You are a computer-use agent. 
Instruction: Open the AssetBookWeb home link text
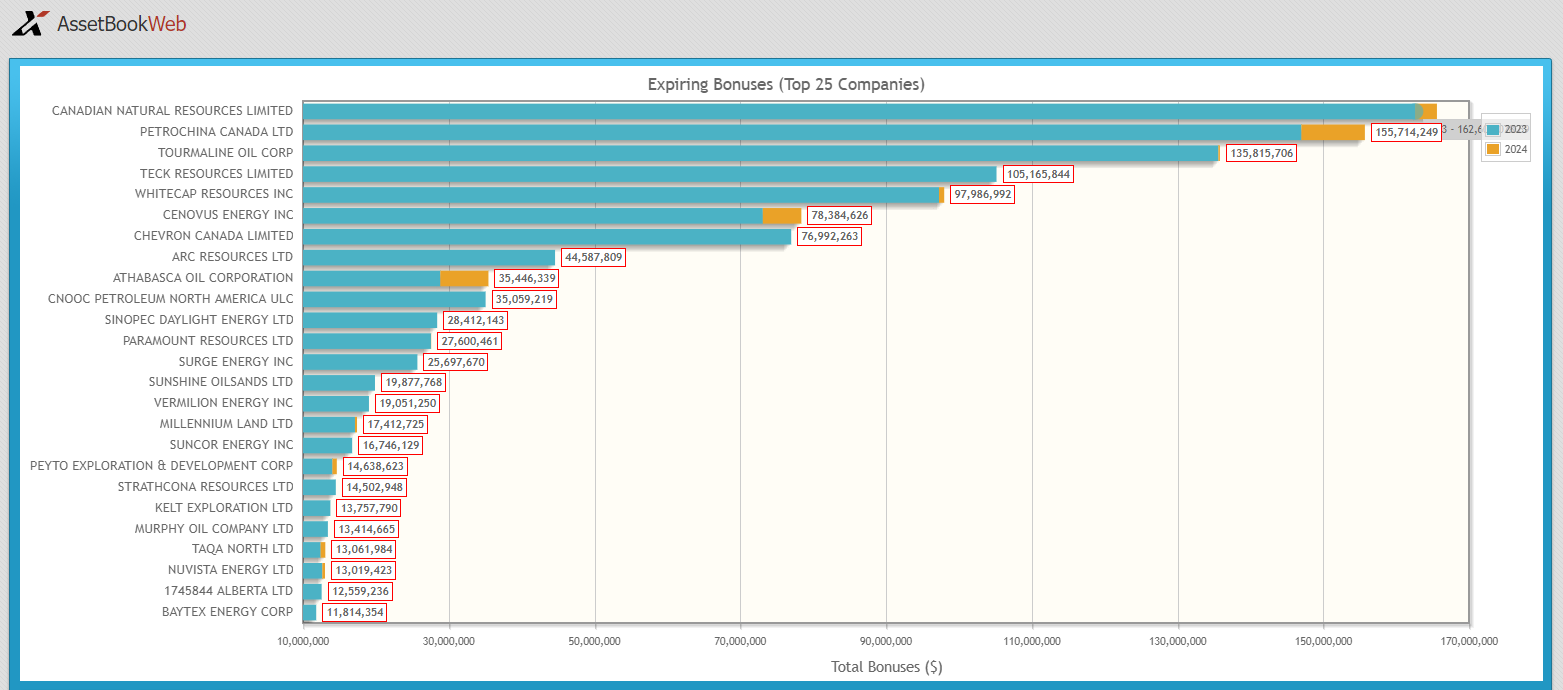click(x=121, y=24)
